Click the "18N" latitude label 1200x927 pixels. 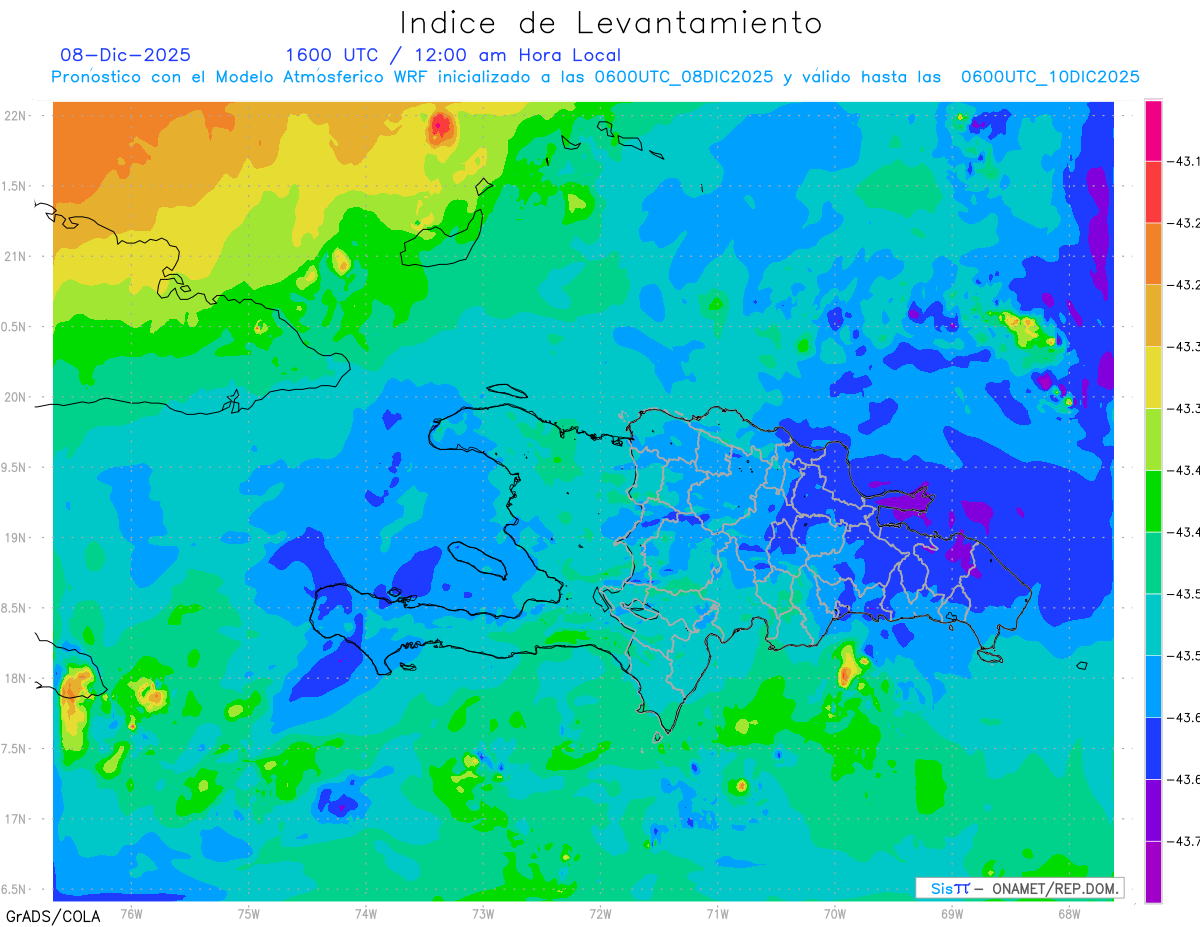click(x=17, y=678)
